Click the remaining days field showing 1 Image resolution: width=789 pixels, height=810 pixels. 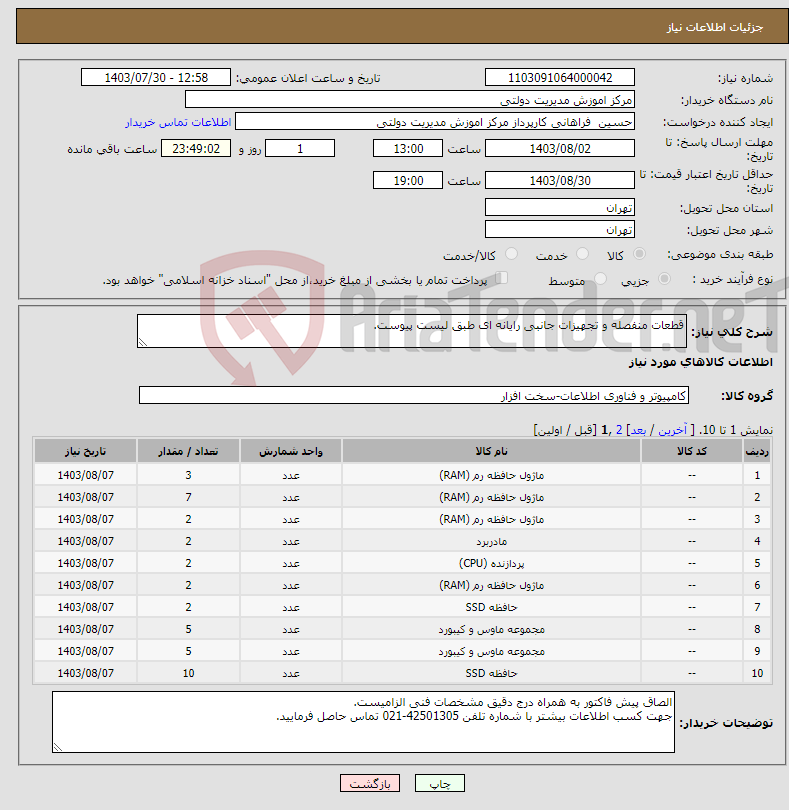tap(300, 149)
